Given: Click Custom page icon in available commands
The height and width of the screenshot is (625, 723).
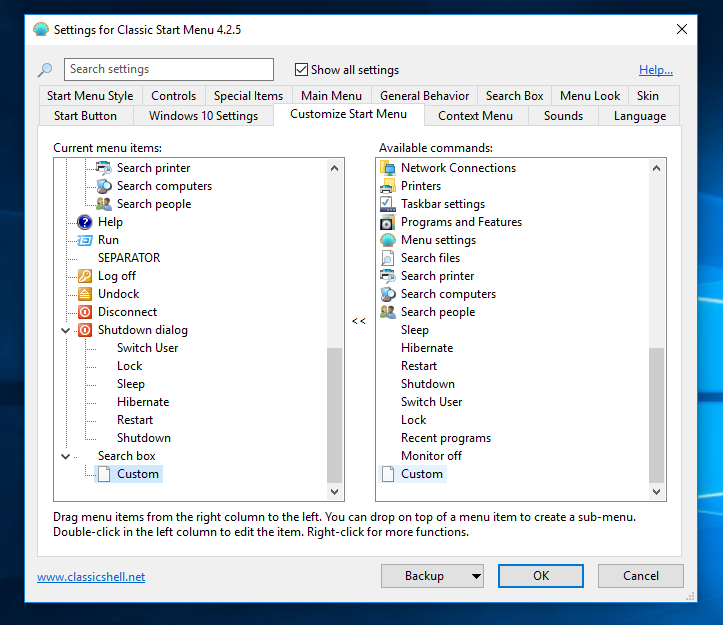Looking at the screenshot, I should pyautogui.click(x=388, y=474).
